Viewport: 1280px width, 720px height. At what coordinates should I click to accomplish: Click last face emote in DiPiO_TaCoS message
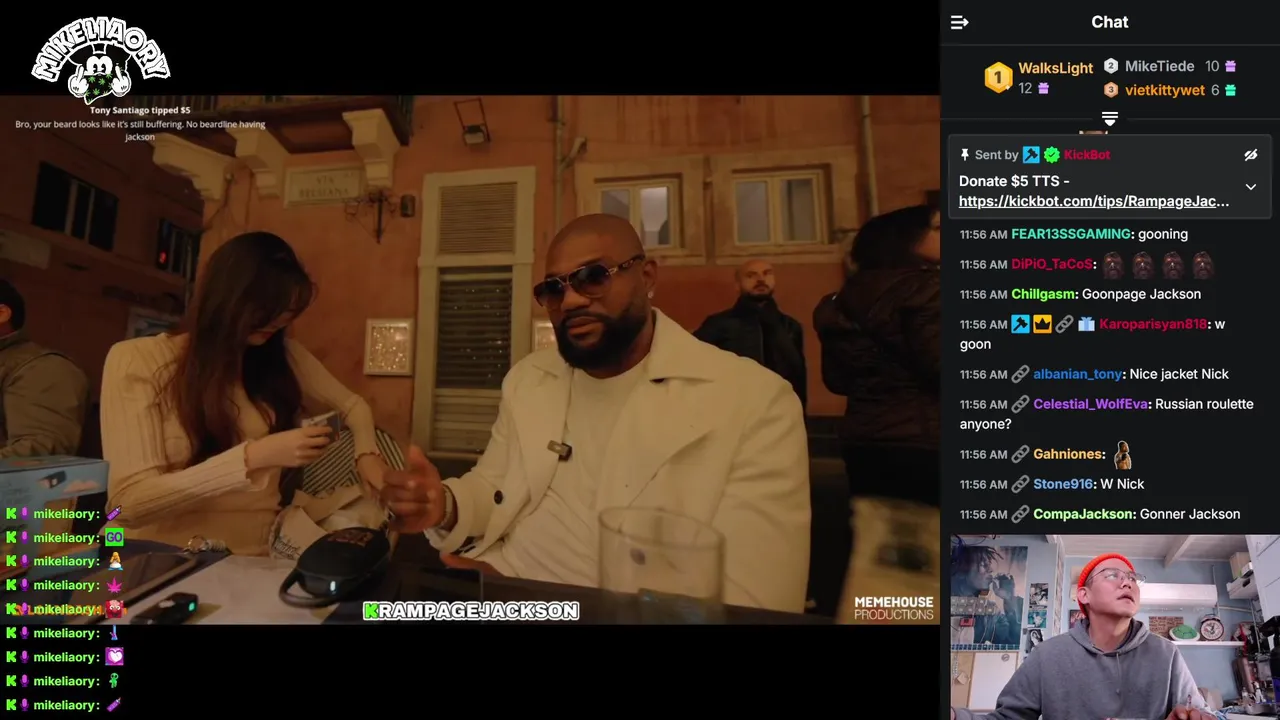point(1203,264)
